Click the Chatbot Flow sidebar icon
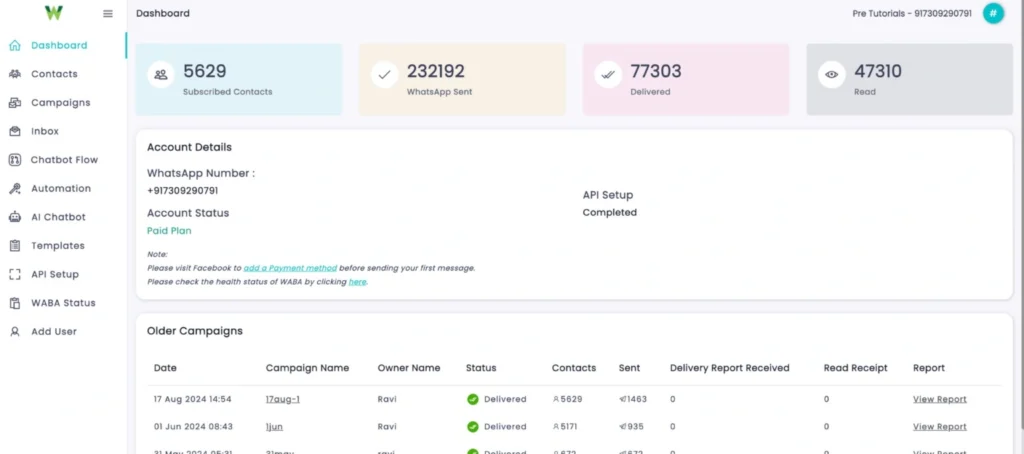 click(15, 160)
